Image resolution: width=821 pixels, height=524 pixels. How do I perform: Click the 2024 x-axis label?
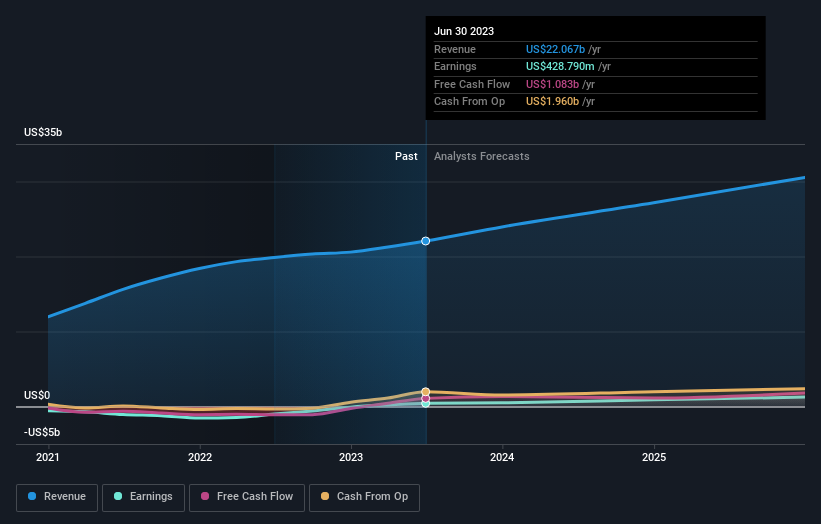click(502, 457)
